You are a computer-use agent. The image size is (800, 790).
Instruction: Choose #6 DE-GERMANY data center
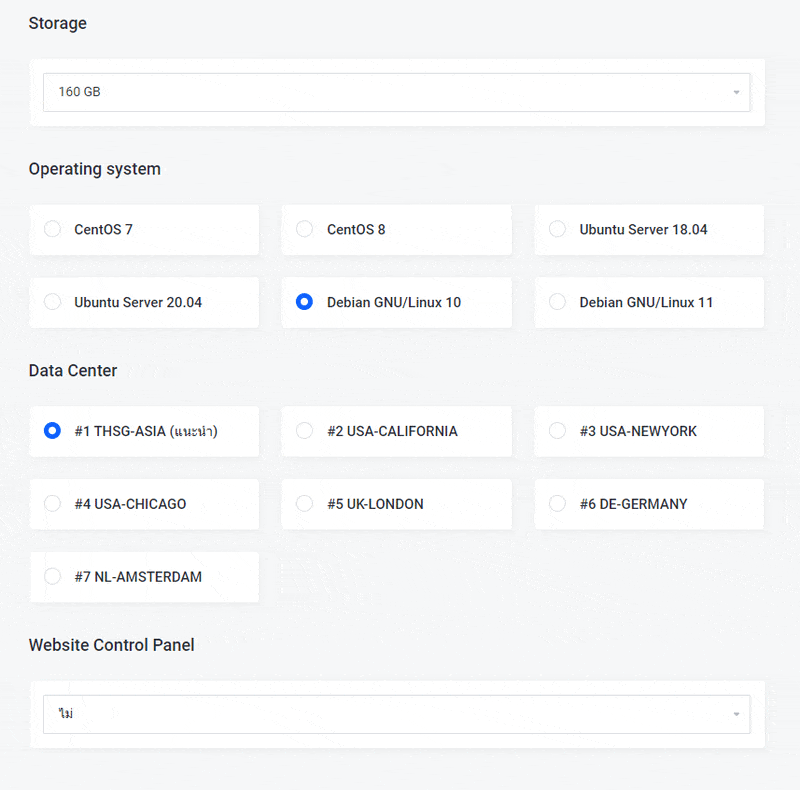(x=558, y=504)
